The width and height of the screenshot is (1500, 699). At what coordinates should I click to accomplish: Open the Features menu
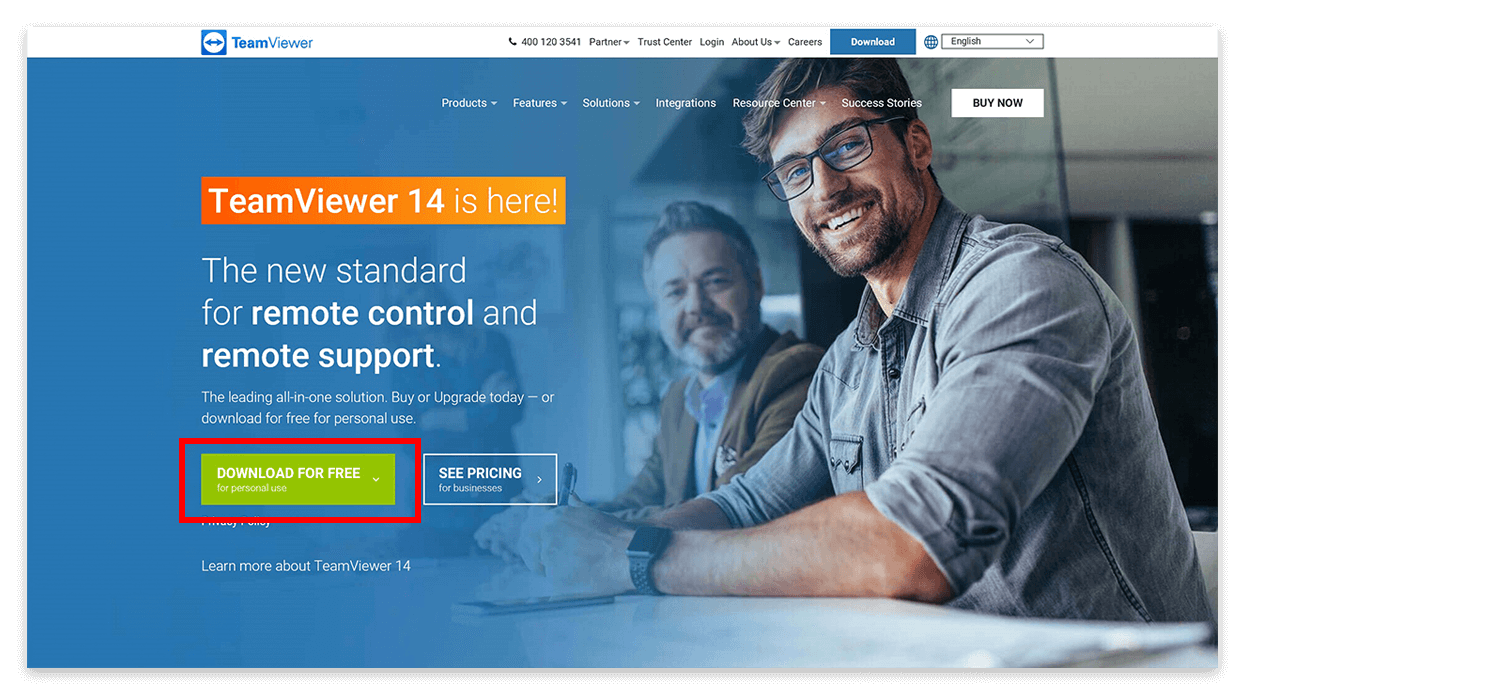point(540,103)
